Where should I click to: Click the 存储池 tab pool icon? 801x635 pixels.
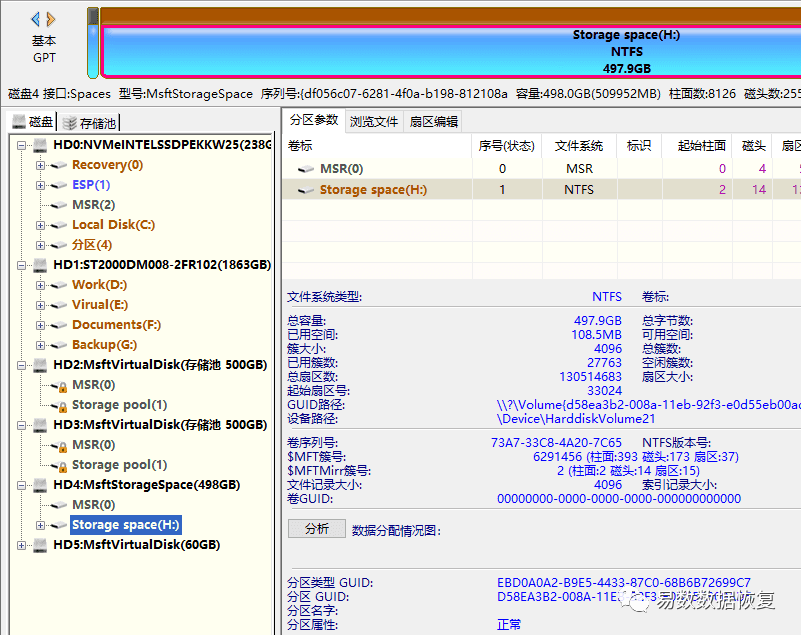tap(69, 123)
